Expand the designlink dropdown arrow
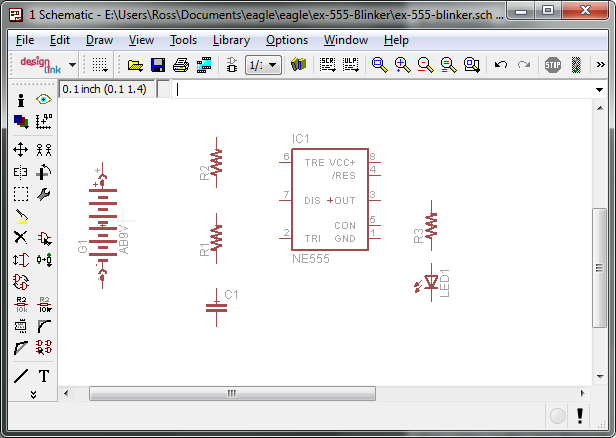 (x=72, y=65)
